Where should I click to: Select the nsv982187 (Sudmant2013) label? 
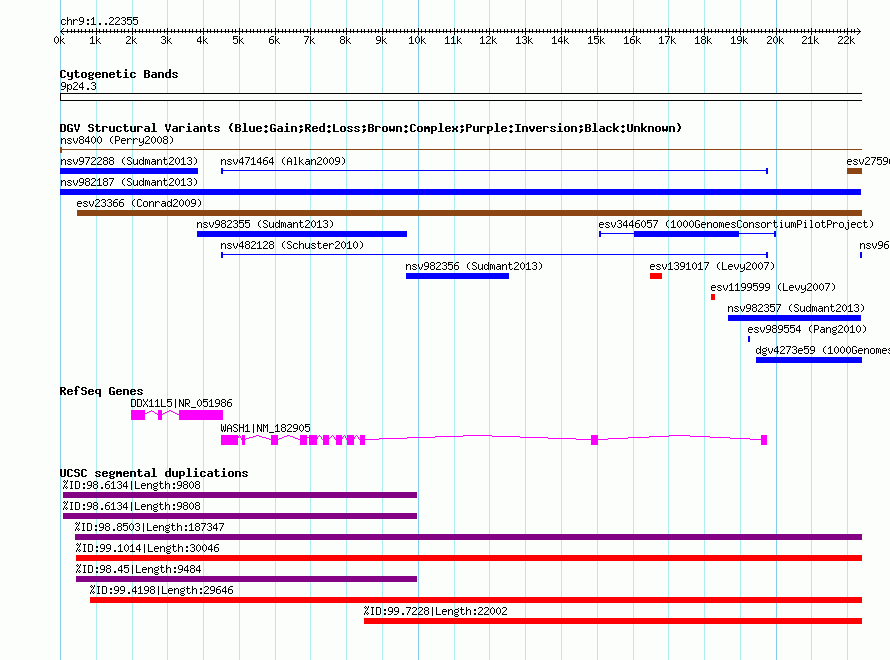point(129,182)
